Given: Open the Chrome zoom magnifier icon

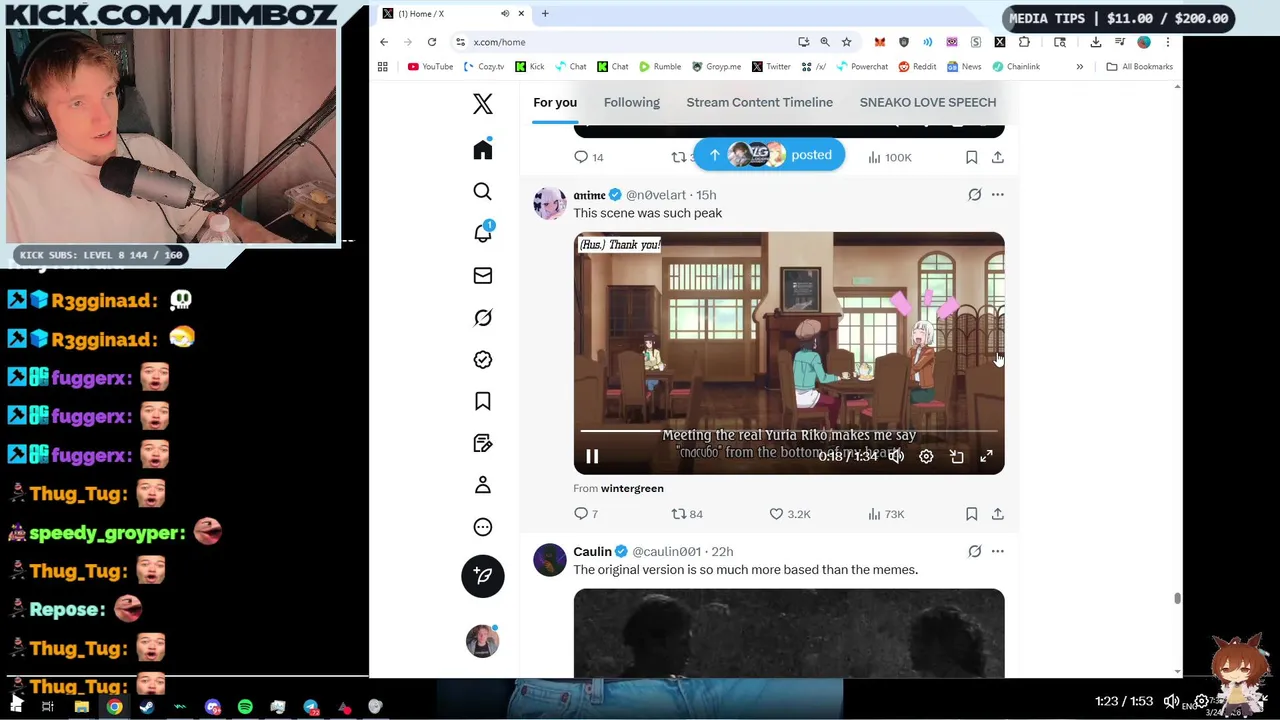Looking at the screenshot, I should tap(825, 42).
